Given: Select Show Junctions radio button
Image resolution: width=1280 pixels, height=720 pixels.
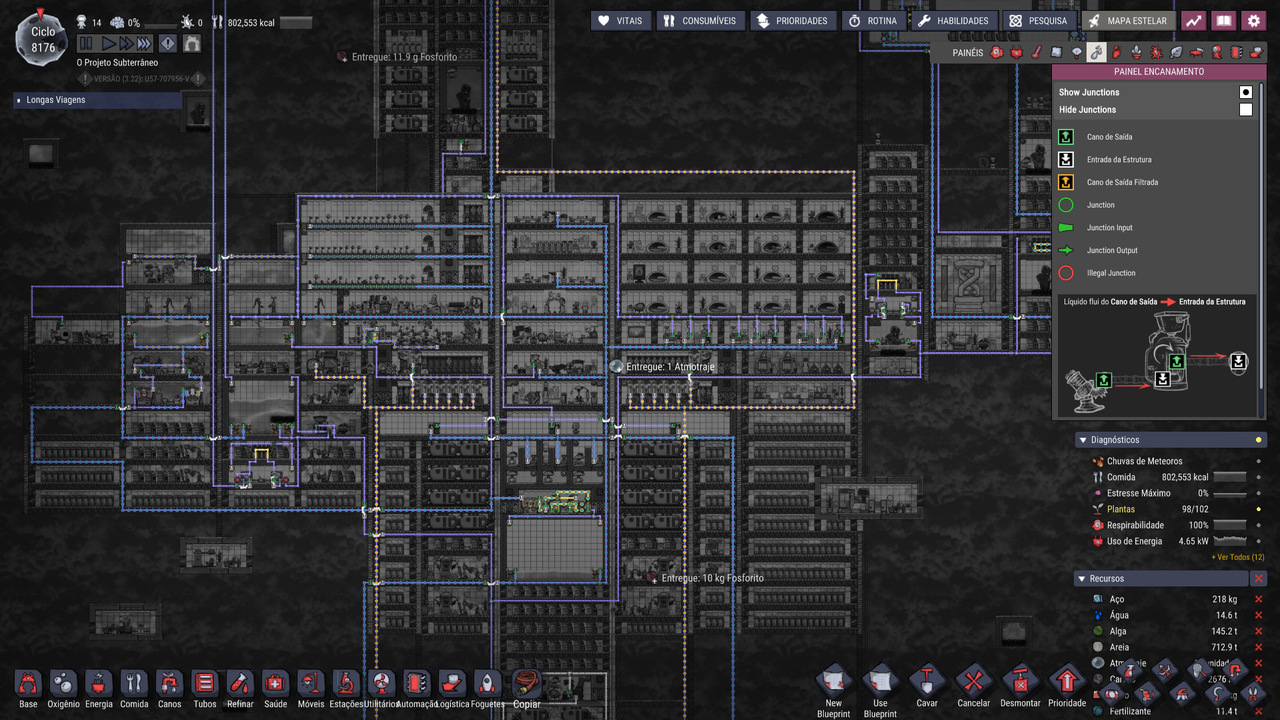Looking at the screenshot, I should (x=1245, y=92).
